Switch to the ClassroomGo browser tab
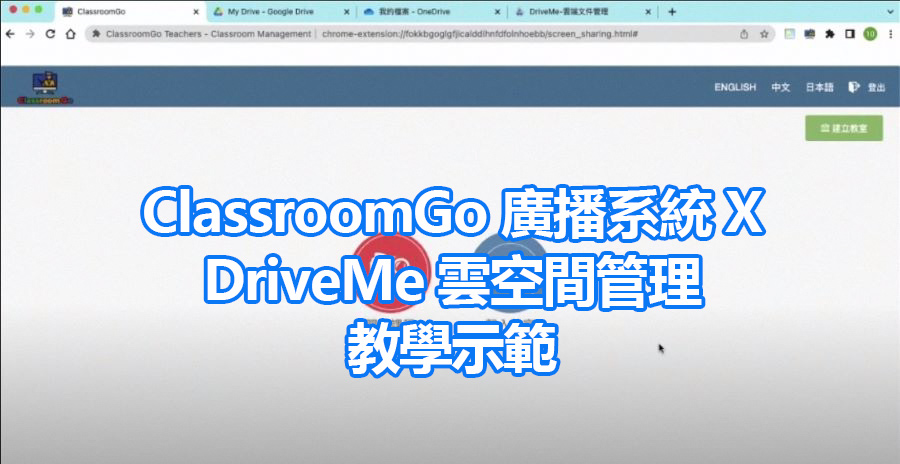Screen dimensions: 900x464 131,11
